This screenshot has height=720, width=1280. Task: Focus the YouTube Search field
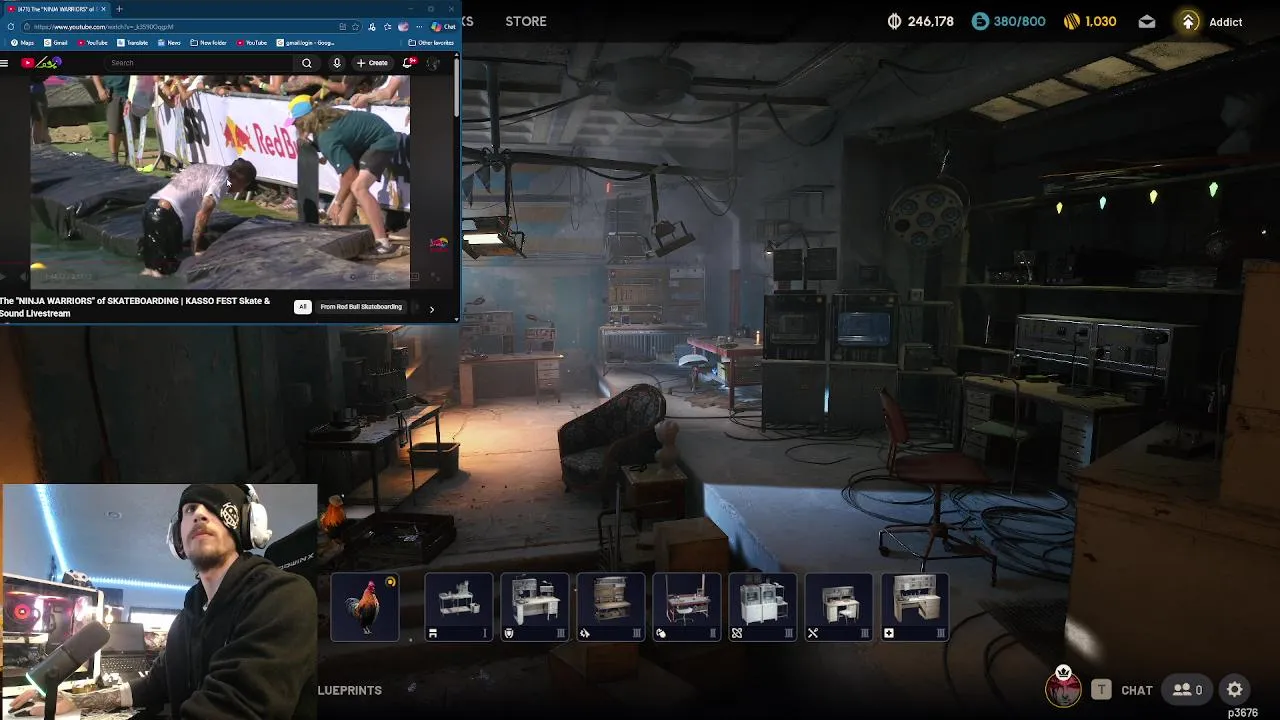pos(200,63)
